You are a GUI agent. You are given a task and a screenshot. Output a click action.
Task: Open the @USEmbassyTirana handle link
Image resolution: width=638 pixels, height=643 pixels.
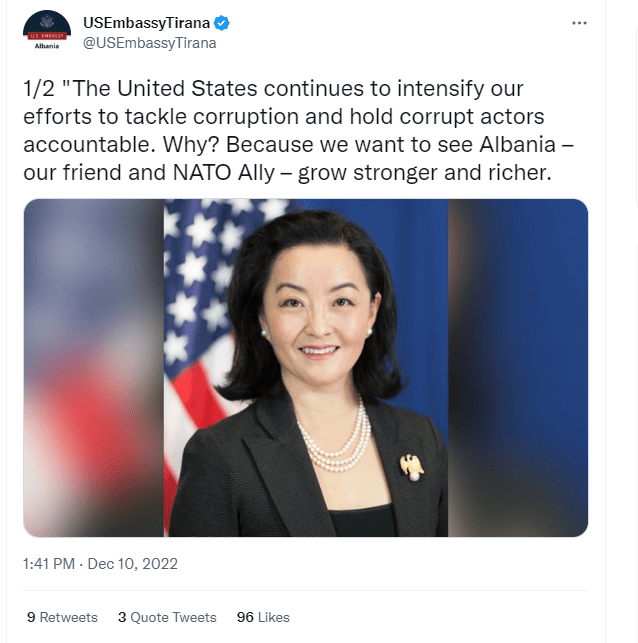click(x=150, y=43)
